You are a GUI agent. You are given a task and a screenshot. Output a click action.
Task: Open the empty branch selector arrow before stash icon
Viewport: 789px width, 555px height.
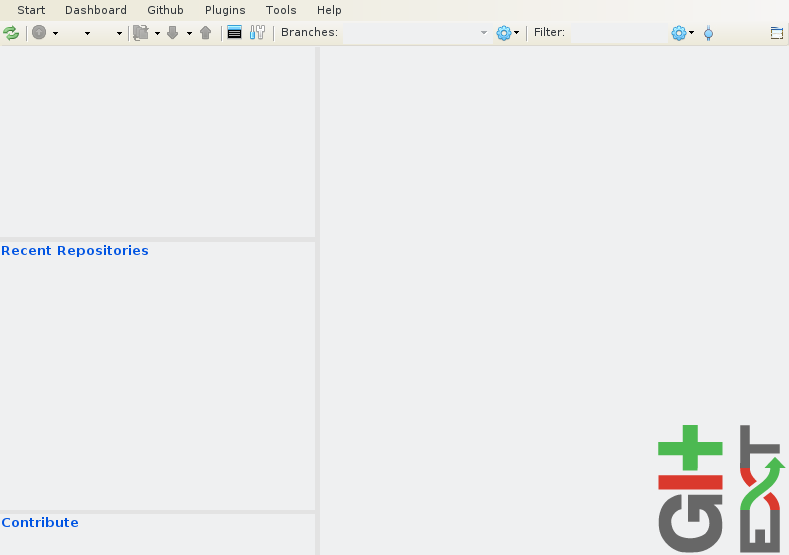tap(119, 33)
